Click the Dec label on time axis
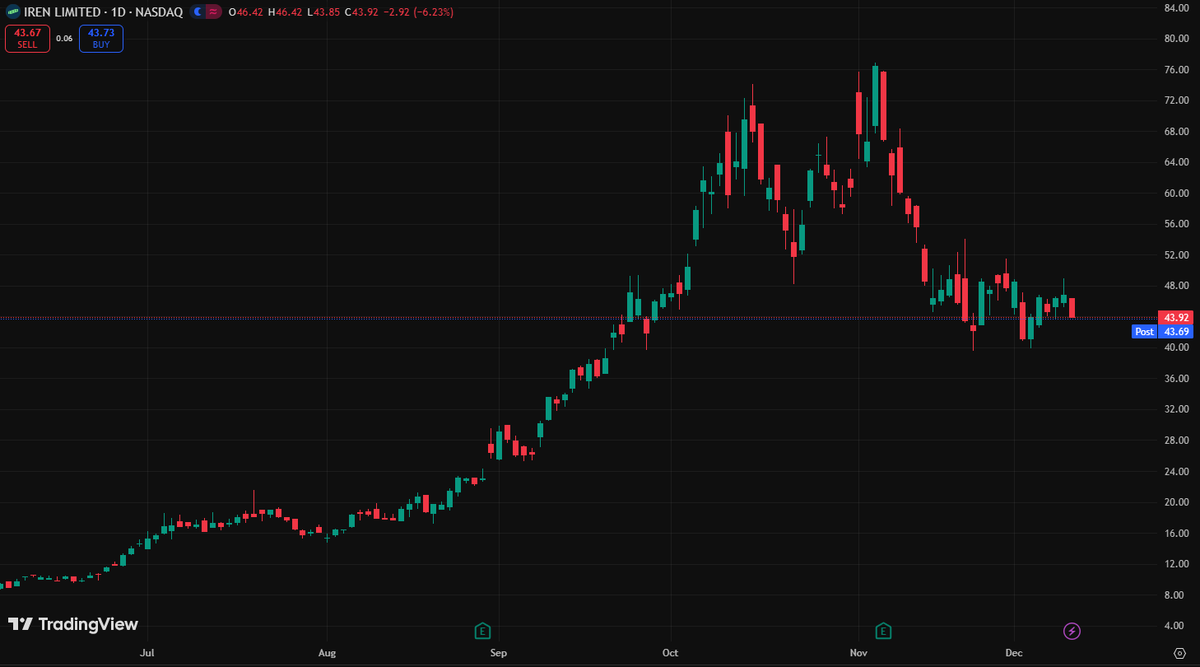 [1012, 651]
